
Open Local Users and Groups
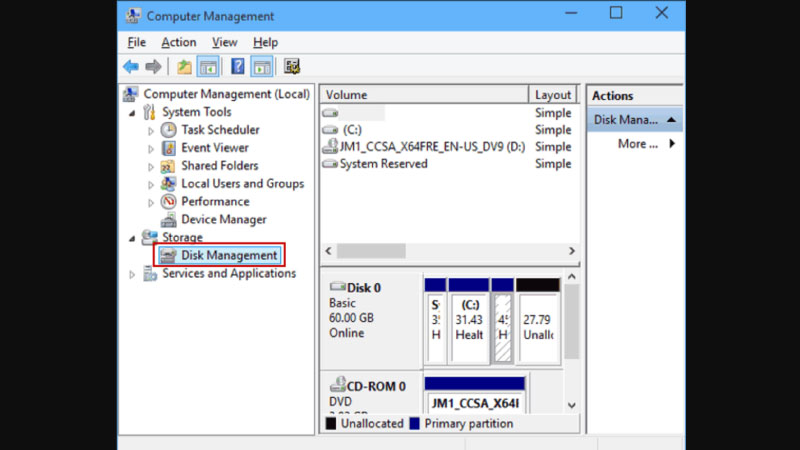242,184
